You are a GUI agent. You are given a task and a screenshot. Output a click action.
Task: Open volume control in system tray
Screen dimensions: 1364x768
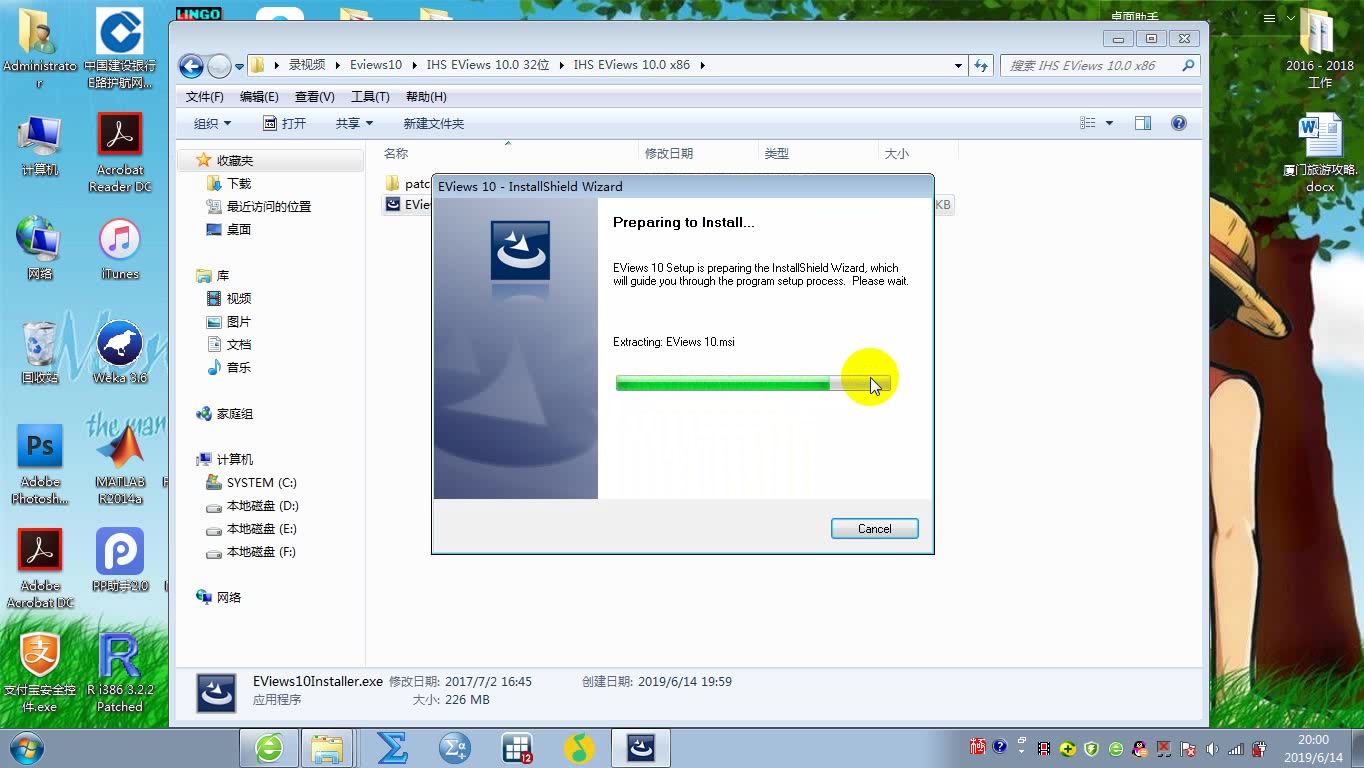point(1212,748)
